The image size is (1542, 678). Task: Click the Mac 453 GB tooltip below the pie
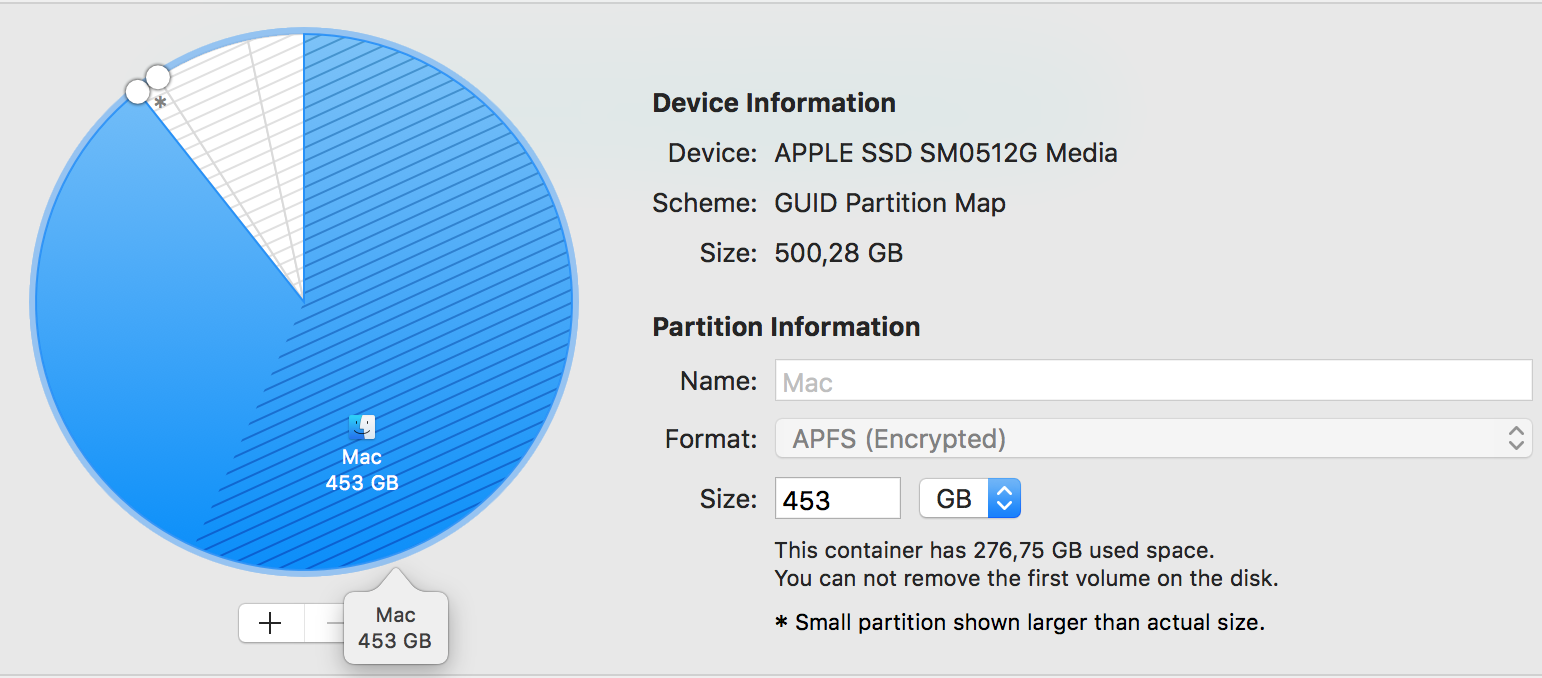tap(395, 628)
